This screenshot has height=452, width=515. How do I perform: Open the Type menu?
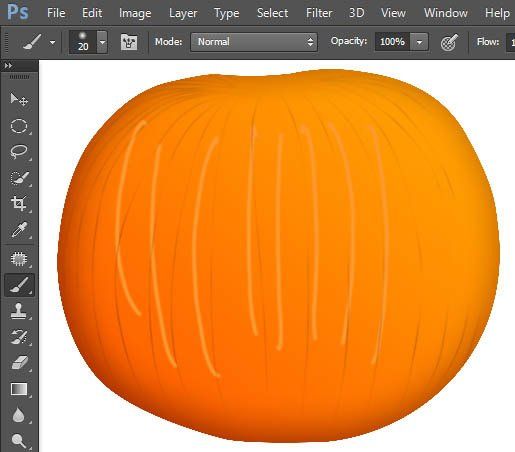tap(227, 13)
